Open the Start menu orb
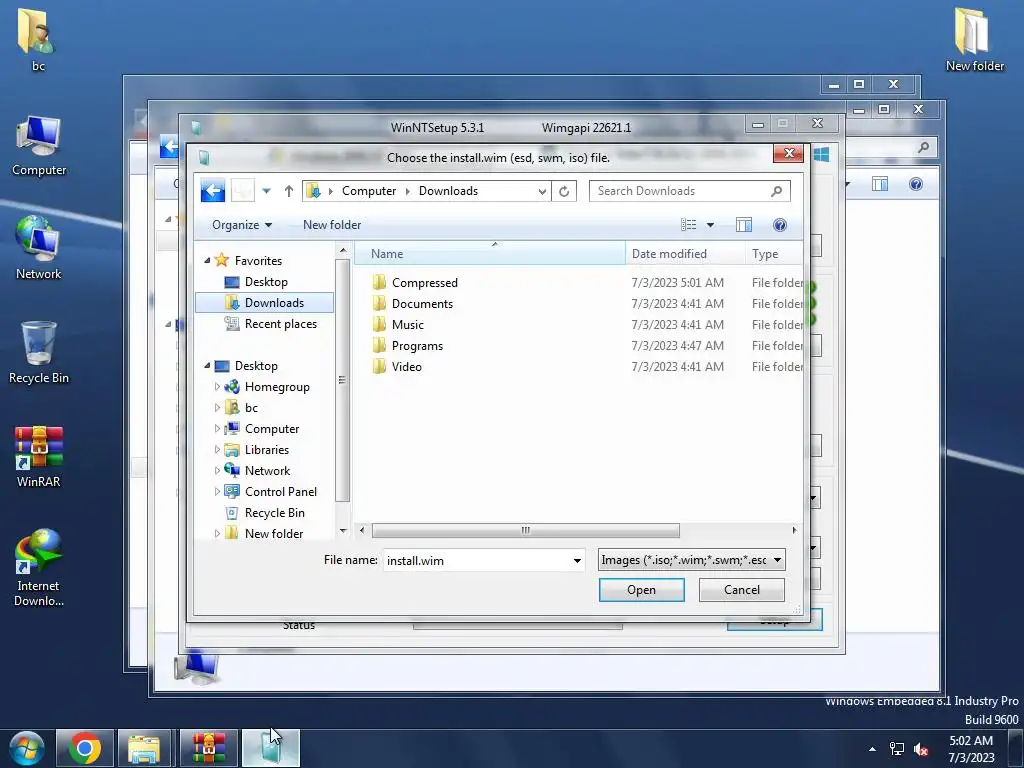This screenshot has height=768, width=1024. (27, 748)
